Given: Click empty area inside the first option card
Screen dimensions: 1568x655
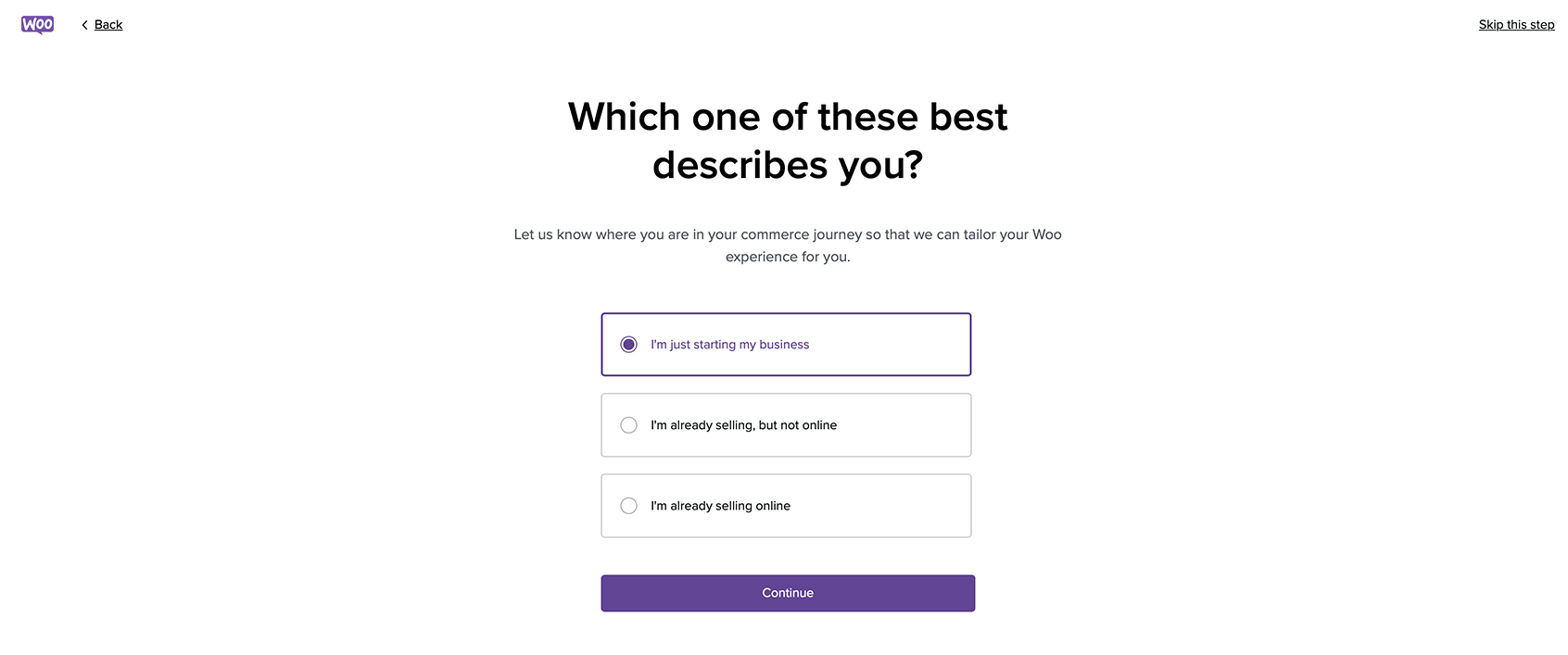Looking at the screenshot, I should [x=890, y=345].
